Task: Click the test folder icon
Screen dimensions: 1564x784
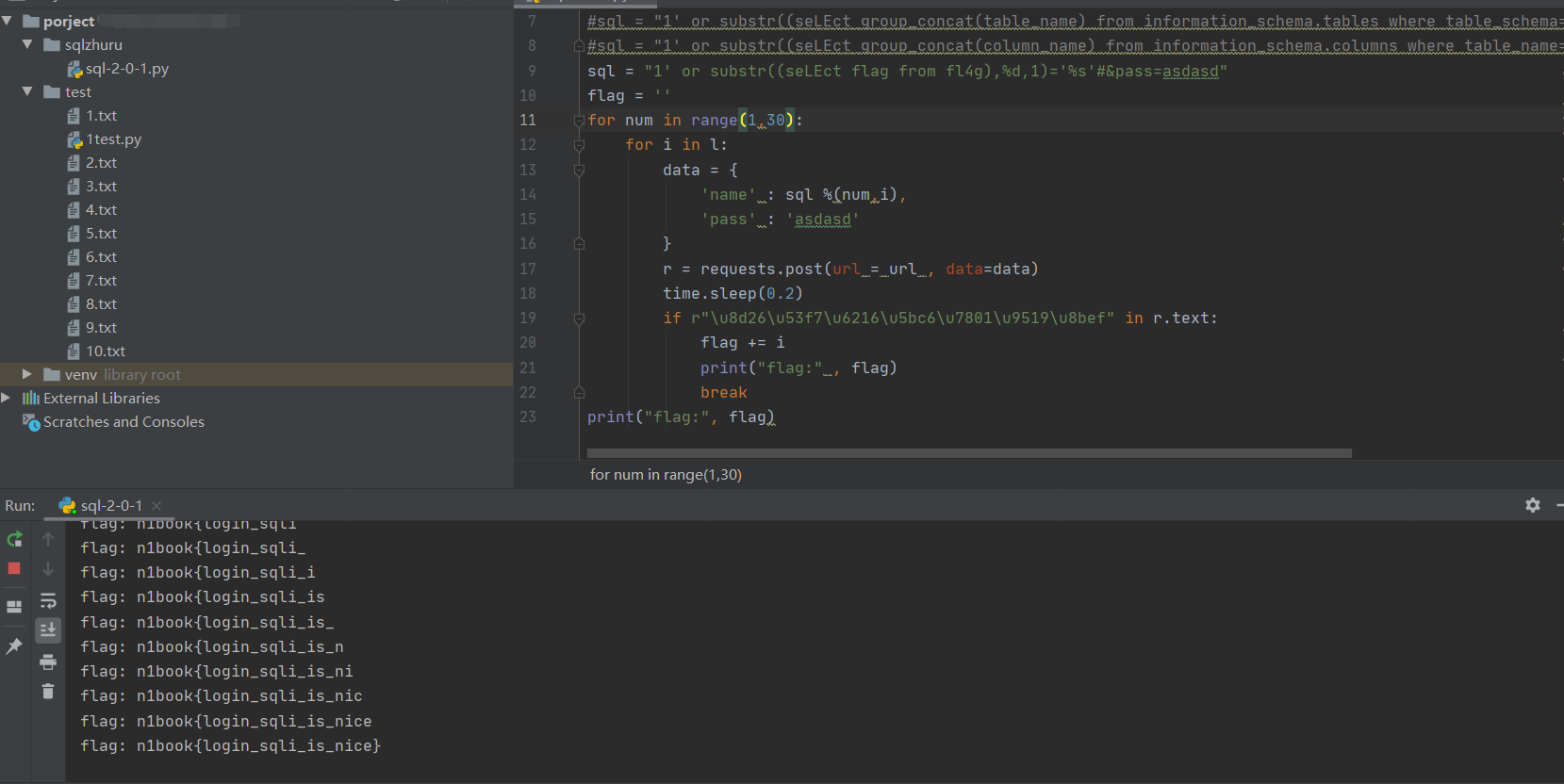Action: (52, 91)
